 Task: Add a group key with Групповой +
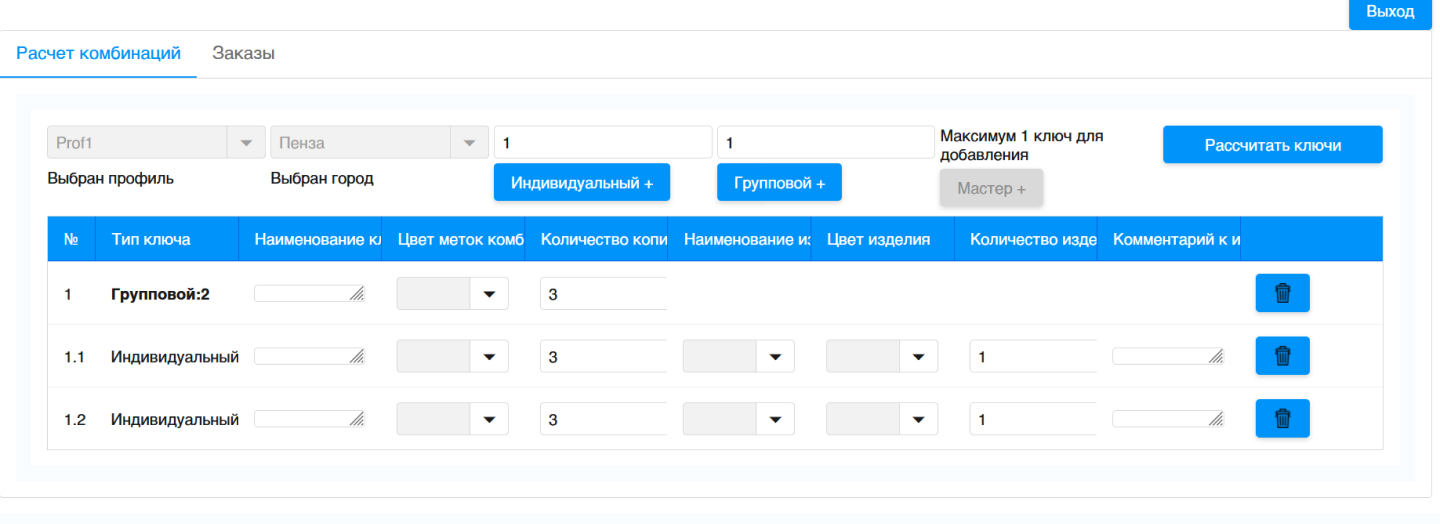[x=779, y=183]
